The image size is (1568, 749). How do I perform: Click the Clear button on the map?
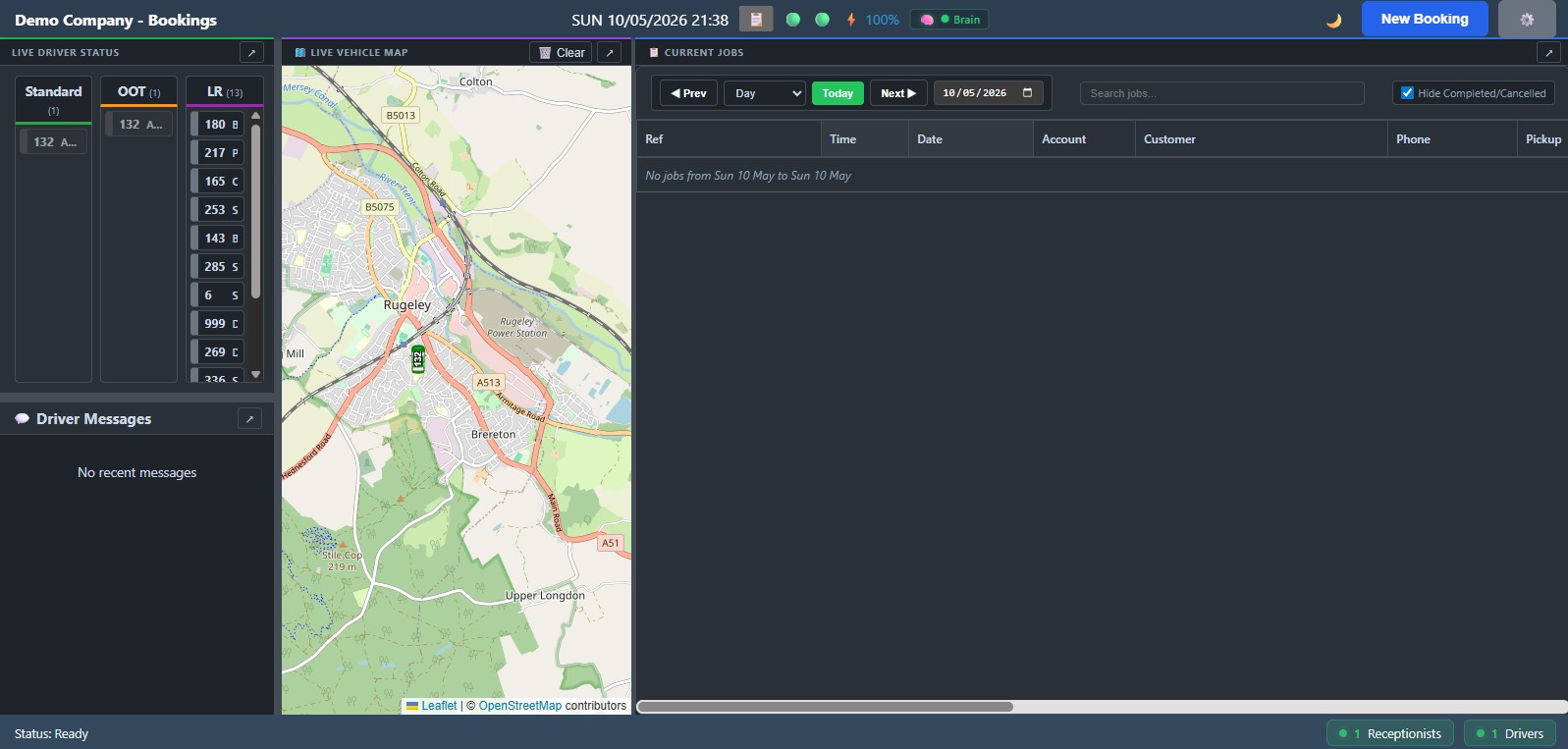[x=561, y=52]
